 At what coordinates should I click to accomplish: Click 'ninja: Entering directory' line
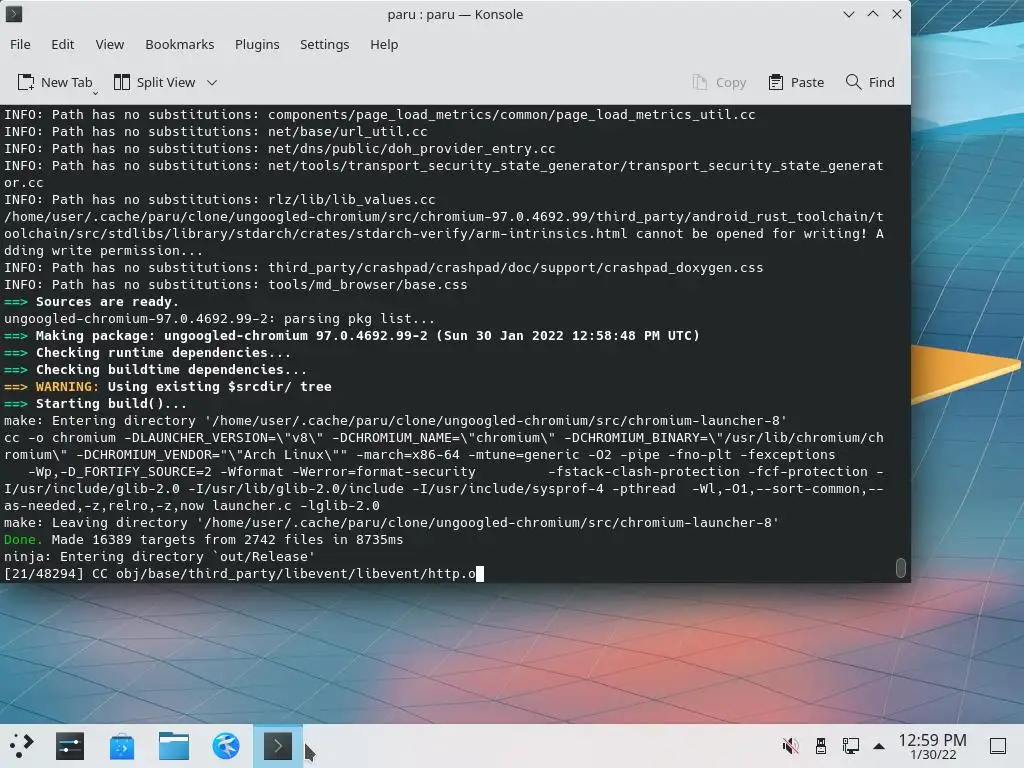pos(159,556)
